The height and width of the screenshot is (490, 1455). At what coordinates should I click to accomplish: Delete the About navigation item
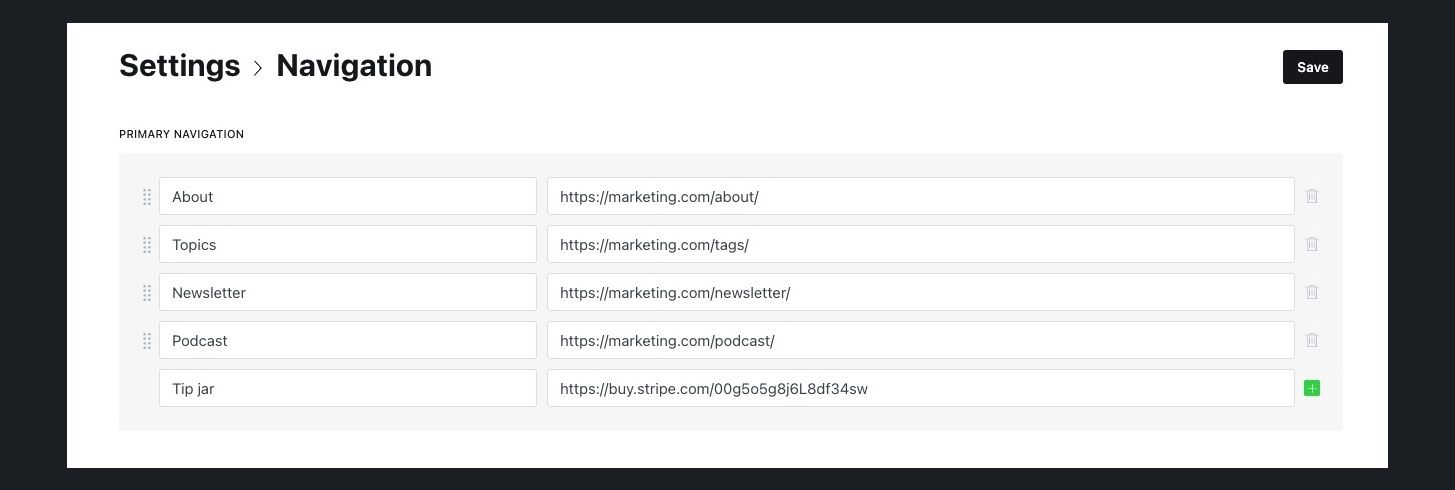pos(1312,196)
